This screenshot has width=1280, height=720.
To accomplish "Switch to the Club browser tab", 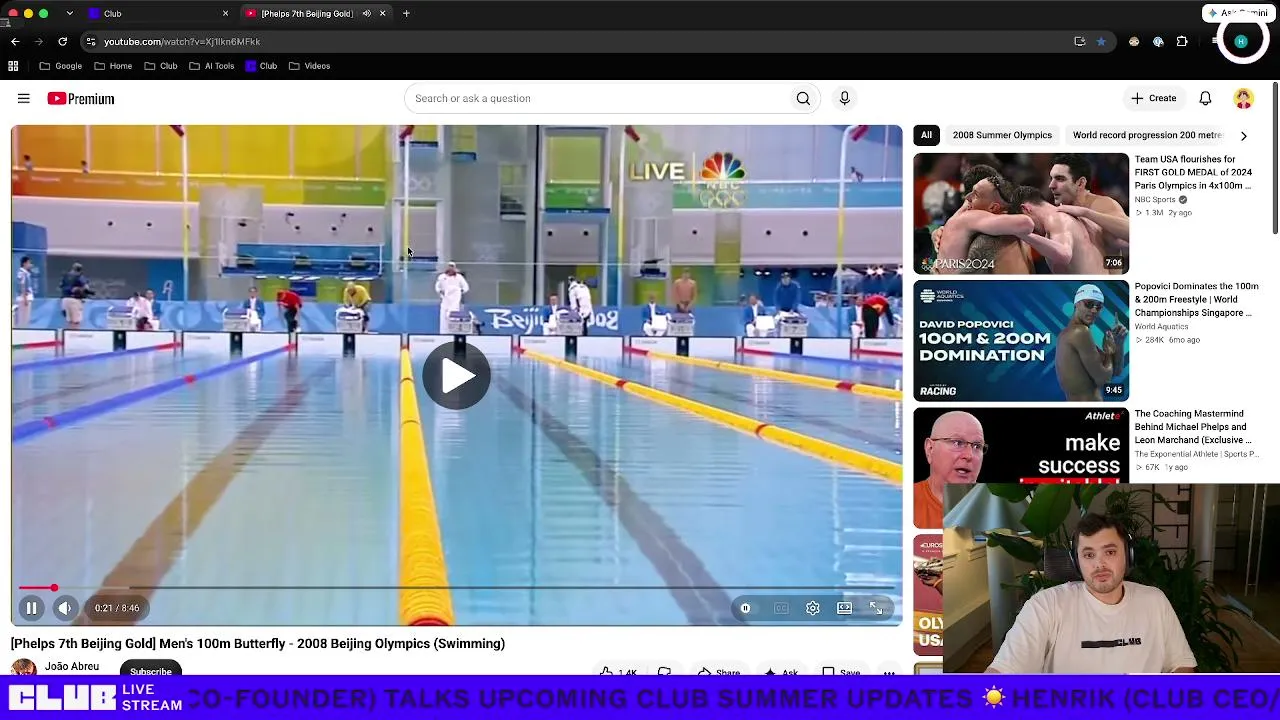I will (157, 13).
